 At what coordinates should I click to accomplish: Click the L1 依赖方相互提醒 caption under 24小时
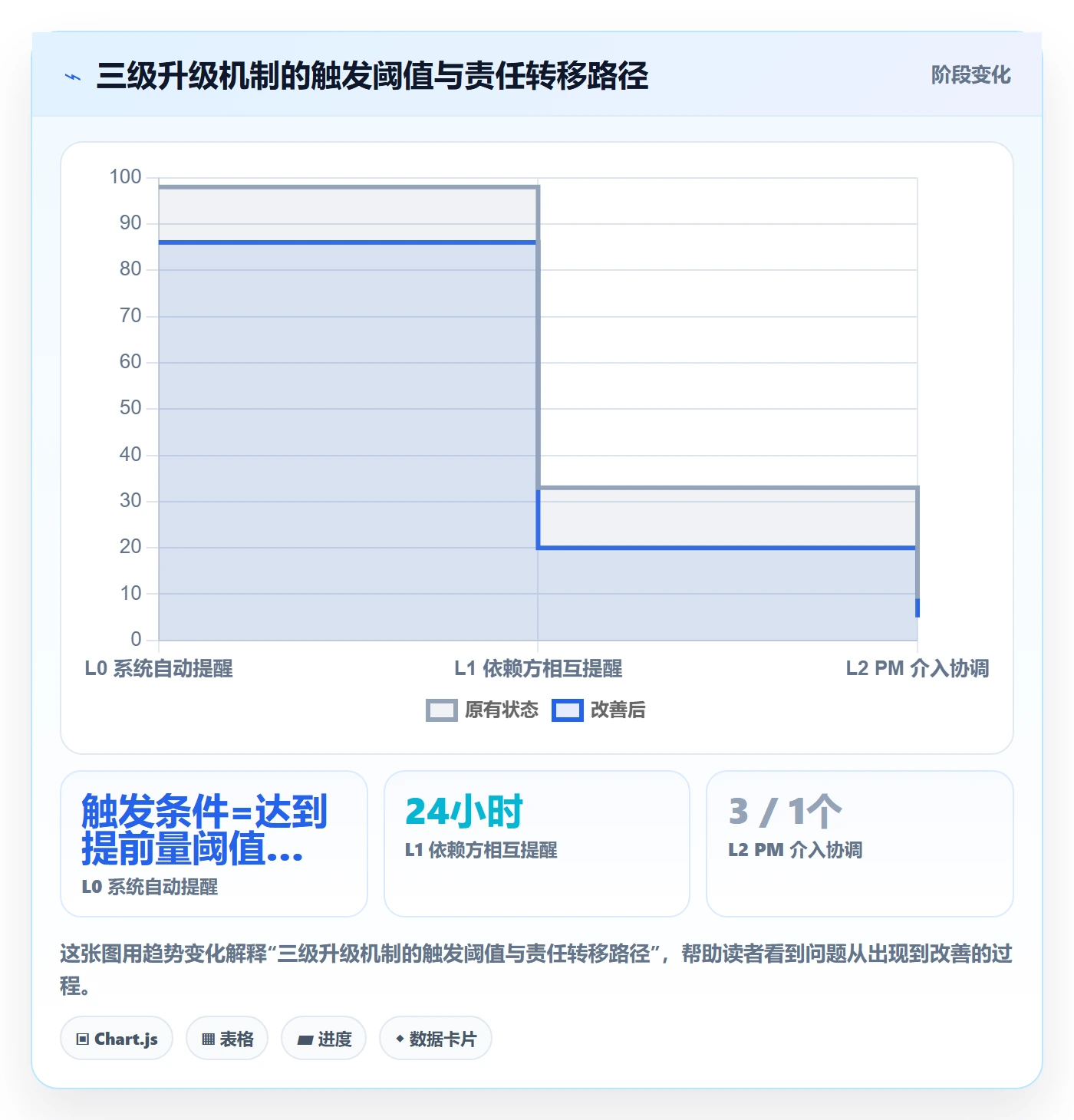pos(481,850)
